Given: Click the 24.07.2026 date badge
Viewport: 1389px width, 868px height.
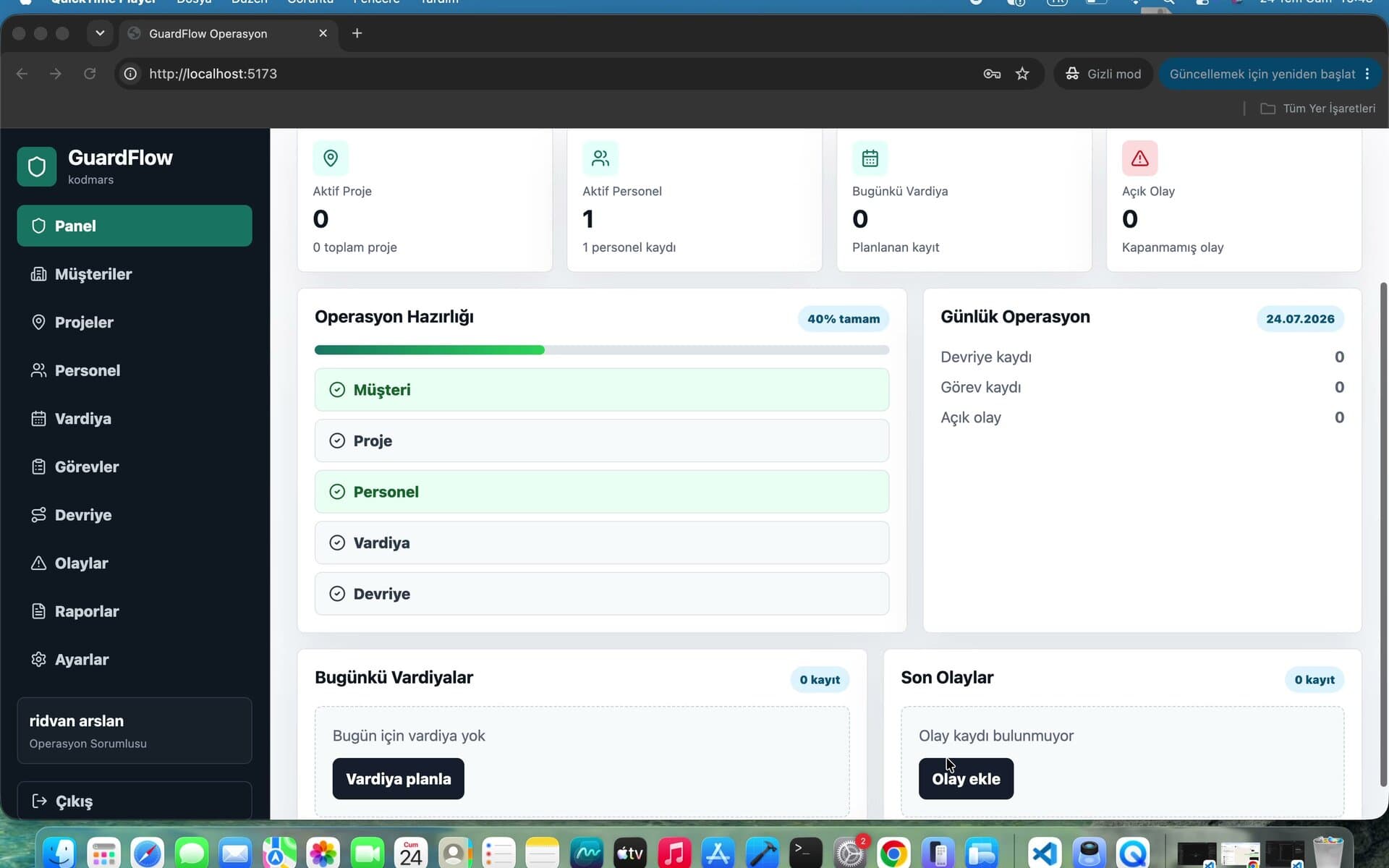Looking at the screenshot, I should 1300,319.
